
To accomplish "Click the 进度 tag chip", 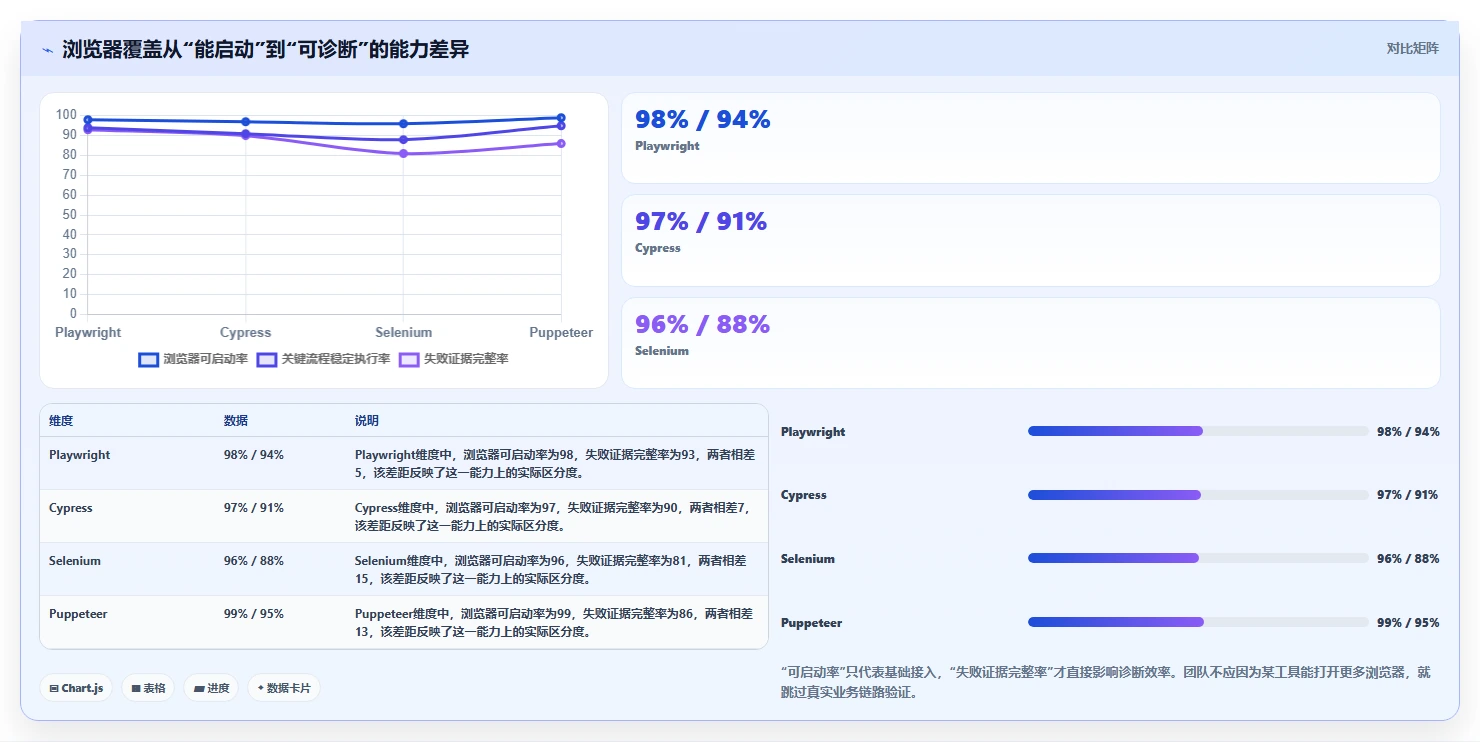I will click(x=211, y=688).
